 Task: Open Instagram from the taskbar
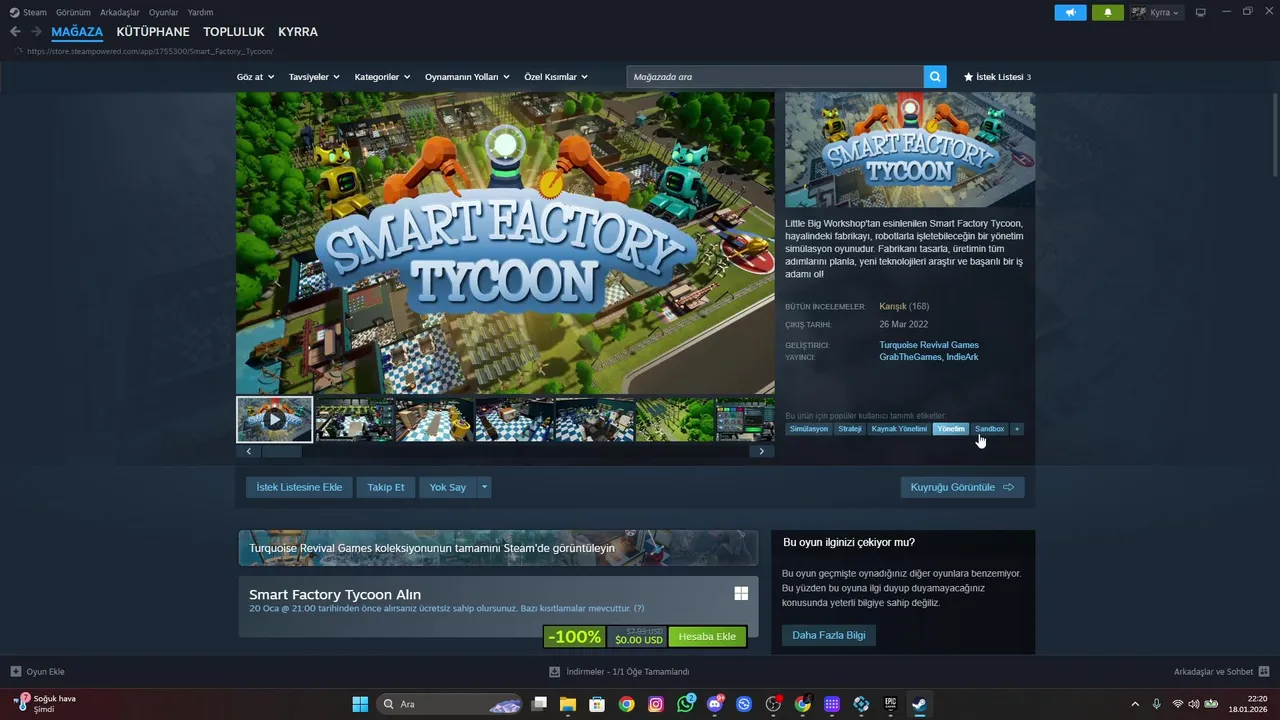click(x=656, y=704)
